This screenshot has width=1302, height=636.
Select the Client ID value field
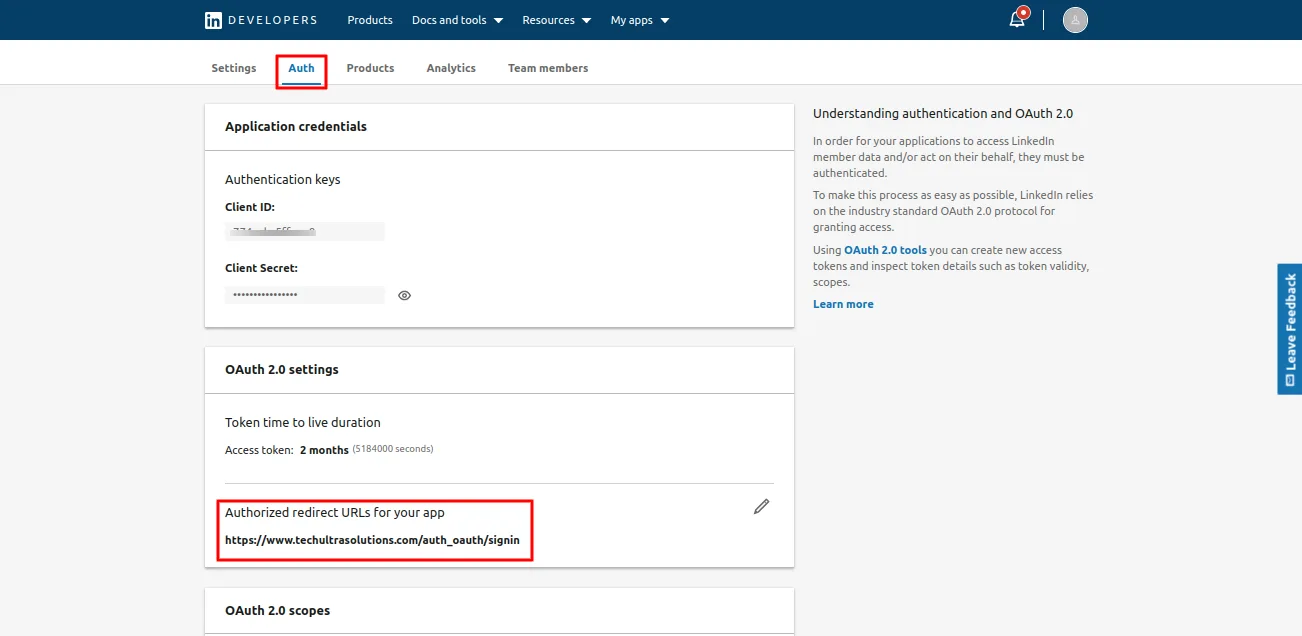tap(305, 231)
